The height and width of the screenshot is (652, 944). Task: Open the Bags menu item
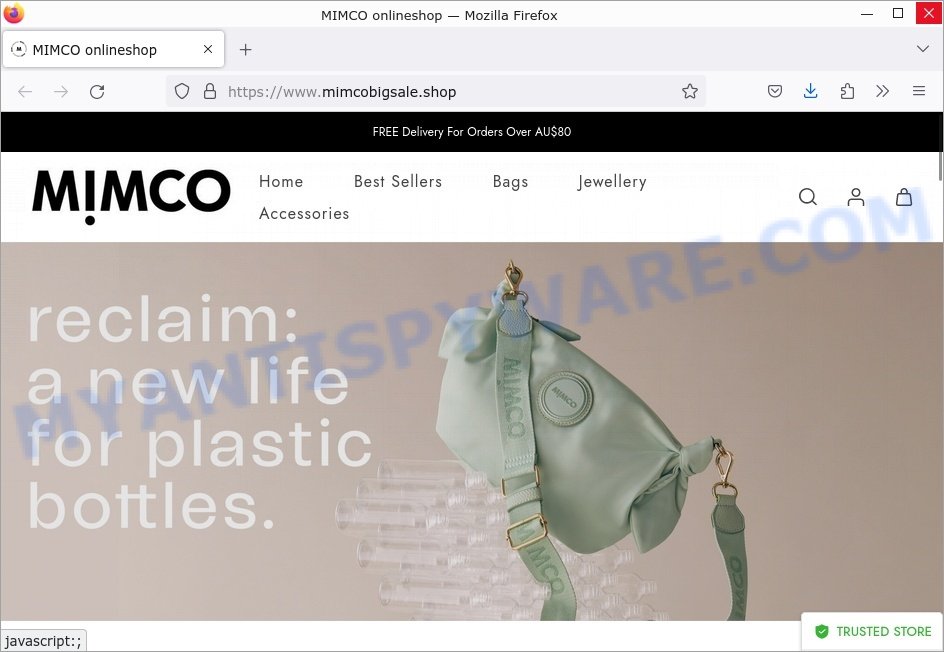point(511,182)
